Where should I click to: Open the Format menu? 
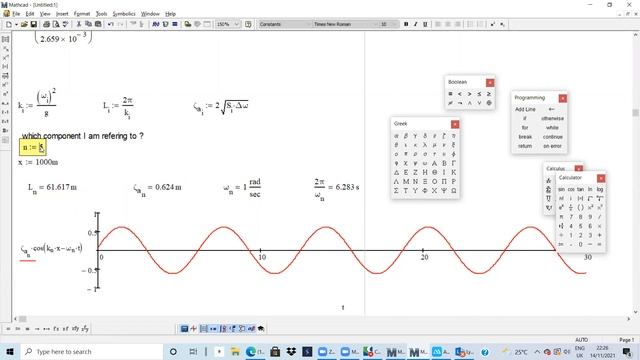click(x=82, y=14)
